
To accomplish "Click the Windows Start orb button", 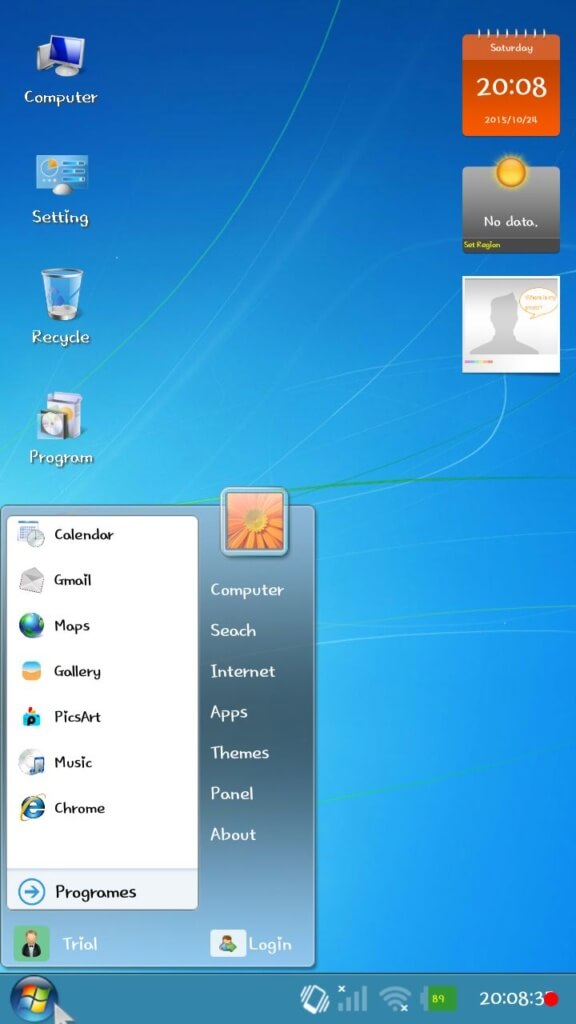I will click(35, 999).
